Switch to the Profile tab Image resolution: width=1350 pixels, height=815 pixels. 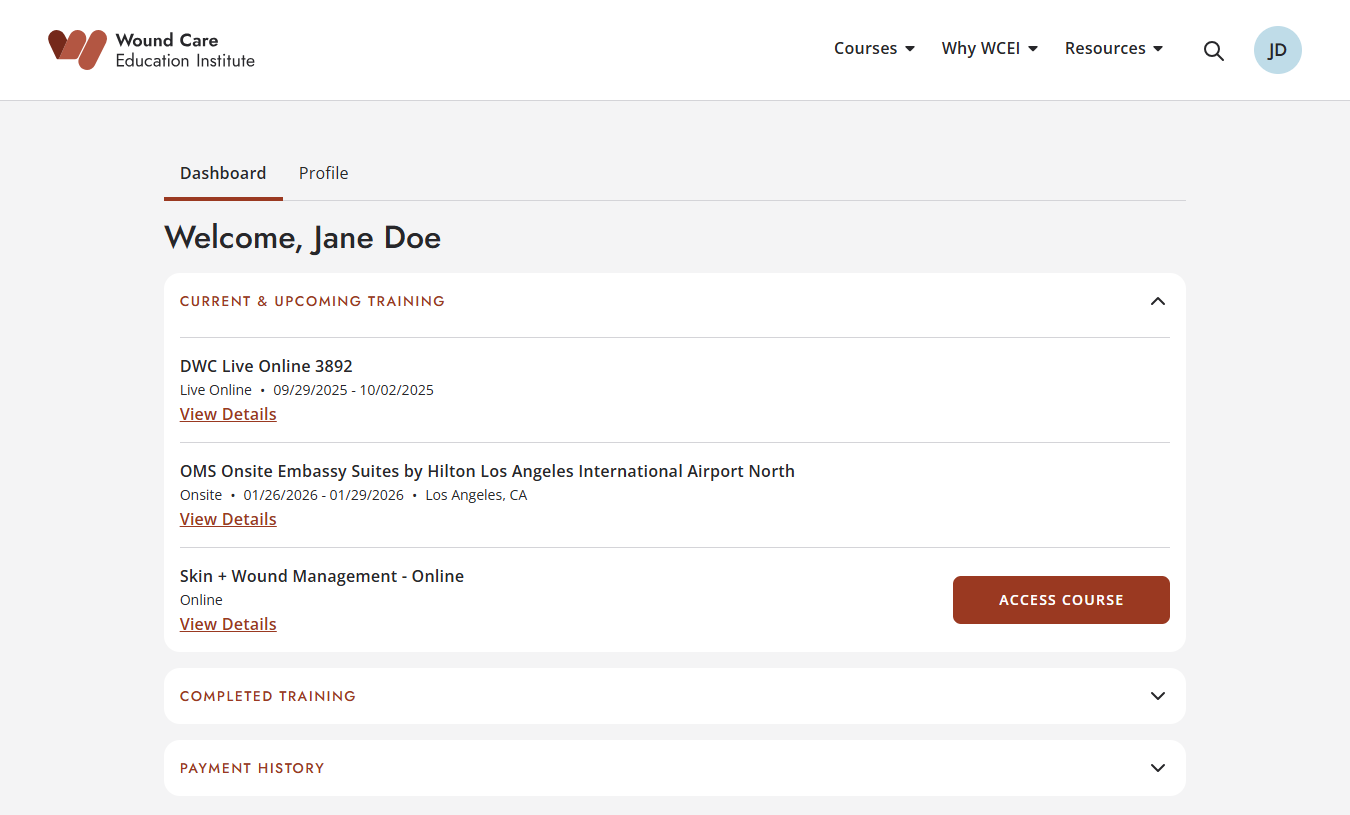tap(323, 173)
